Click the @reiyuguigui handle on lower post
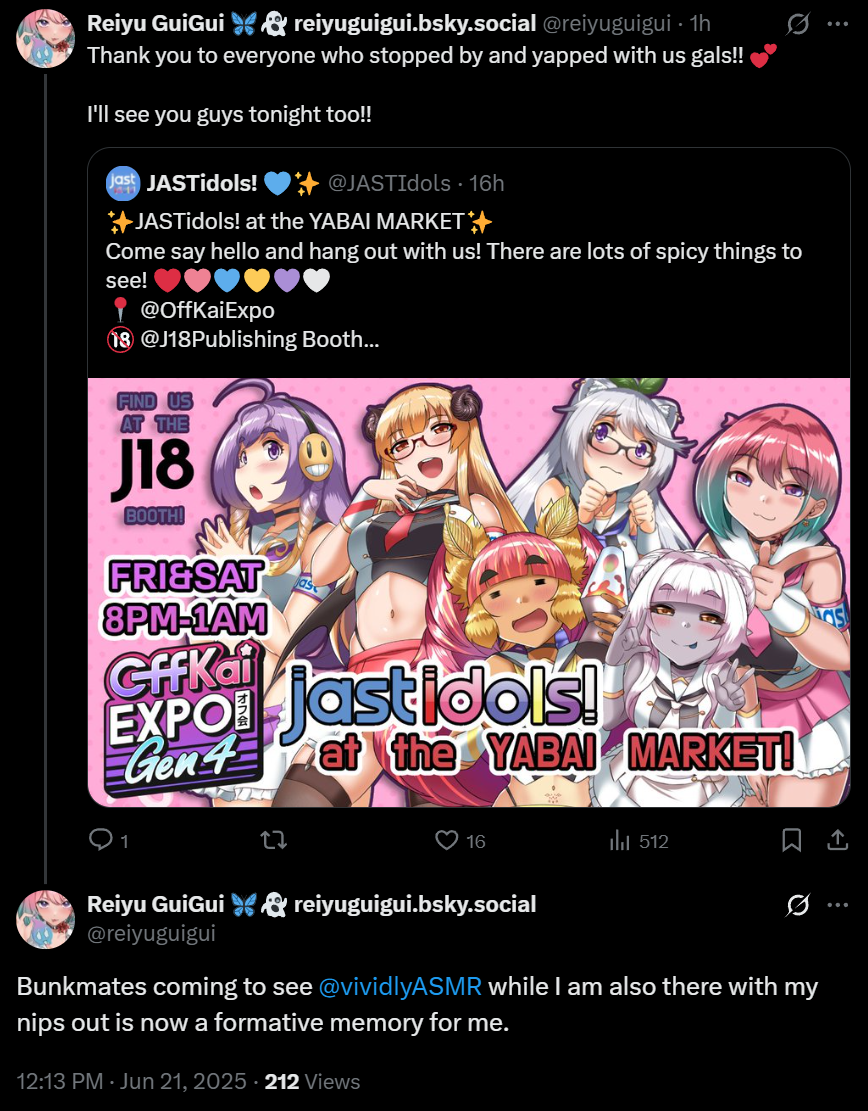Screen dimensions: 868x1111 [150, 933]
